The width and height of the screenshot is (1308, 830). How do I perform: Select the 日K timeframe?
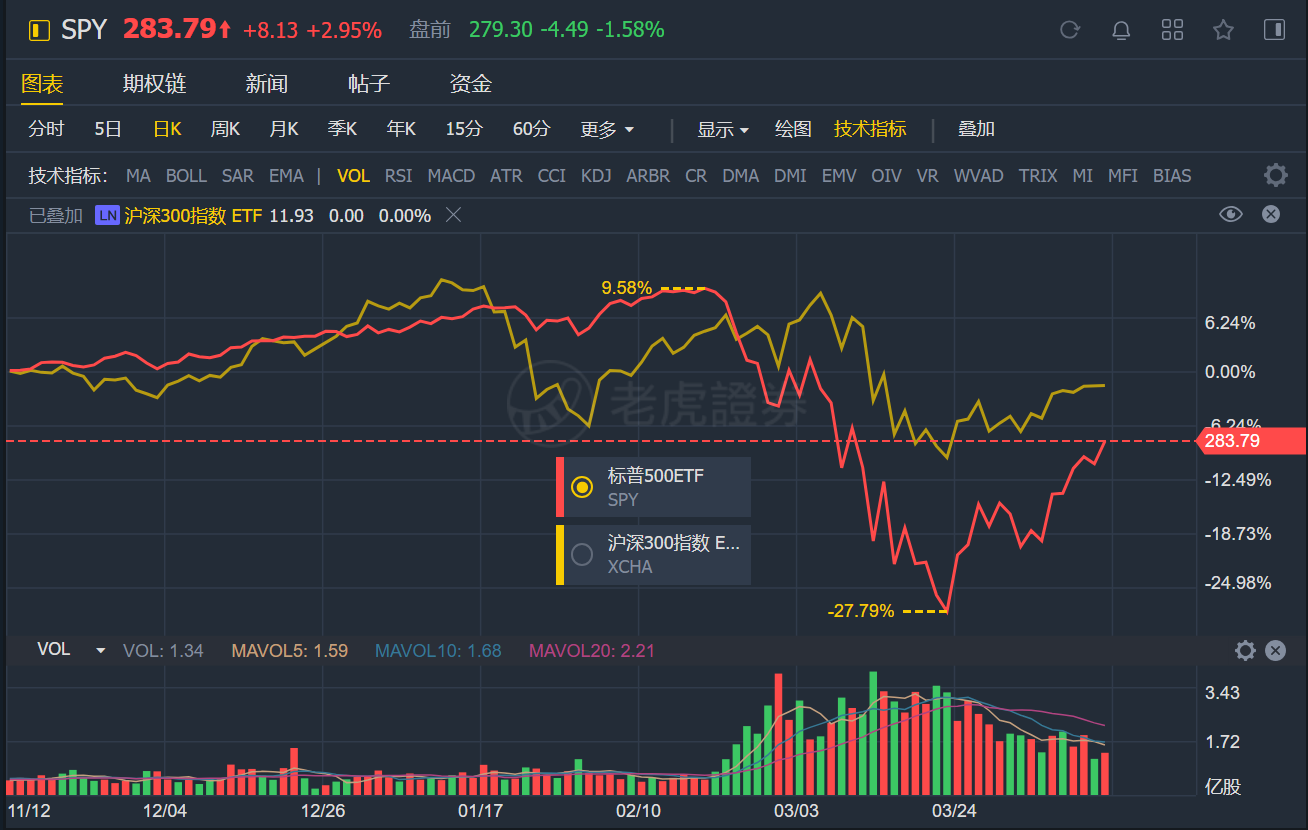pyautogui.click(x=167, y=129)
